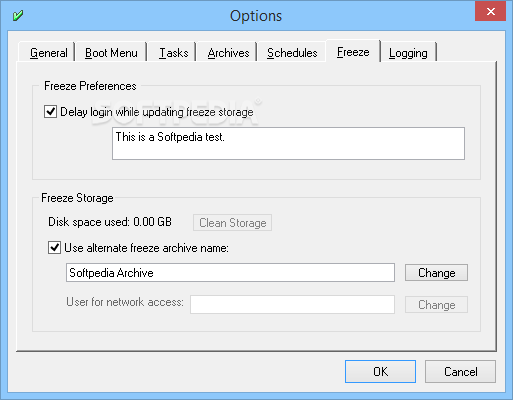Select the Freeze tab
The height and width of the screenshot is (400, 513).
pos(353,52)
